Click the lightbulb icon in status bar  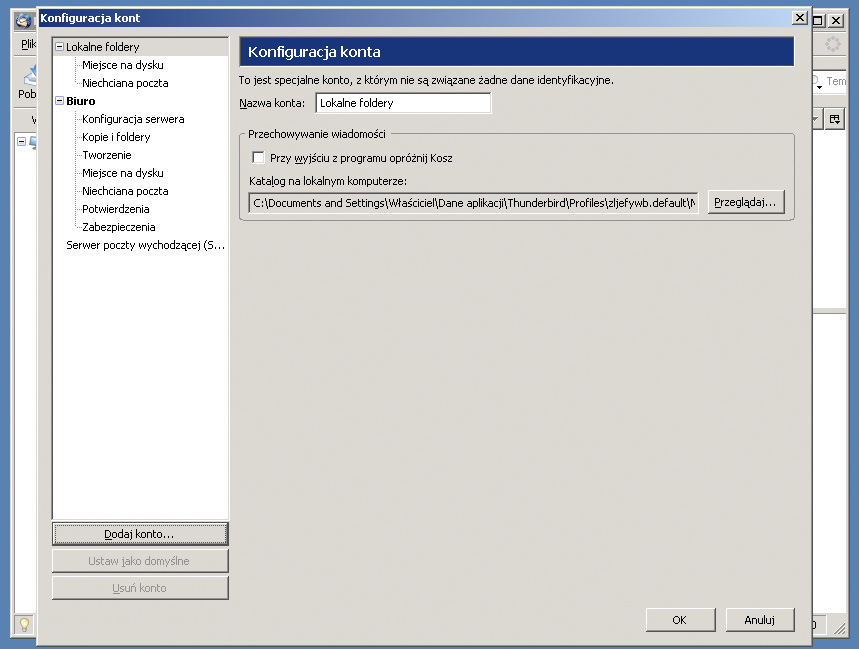pos(24,624)
